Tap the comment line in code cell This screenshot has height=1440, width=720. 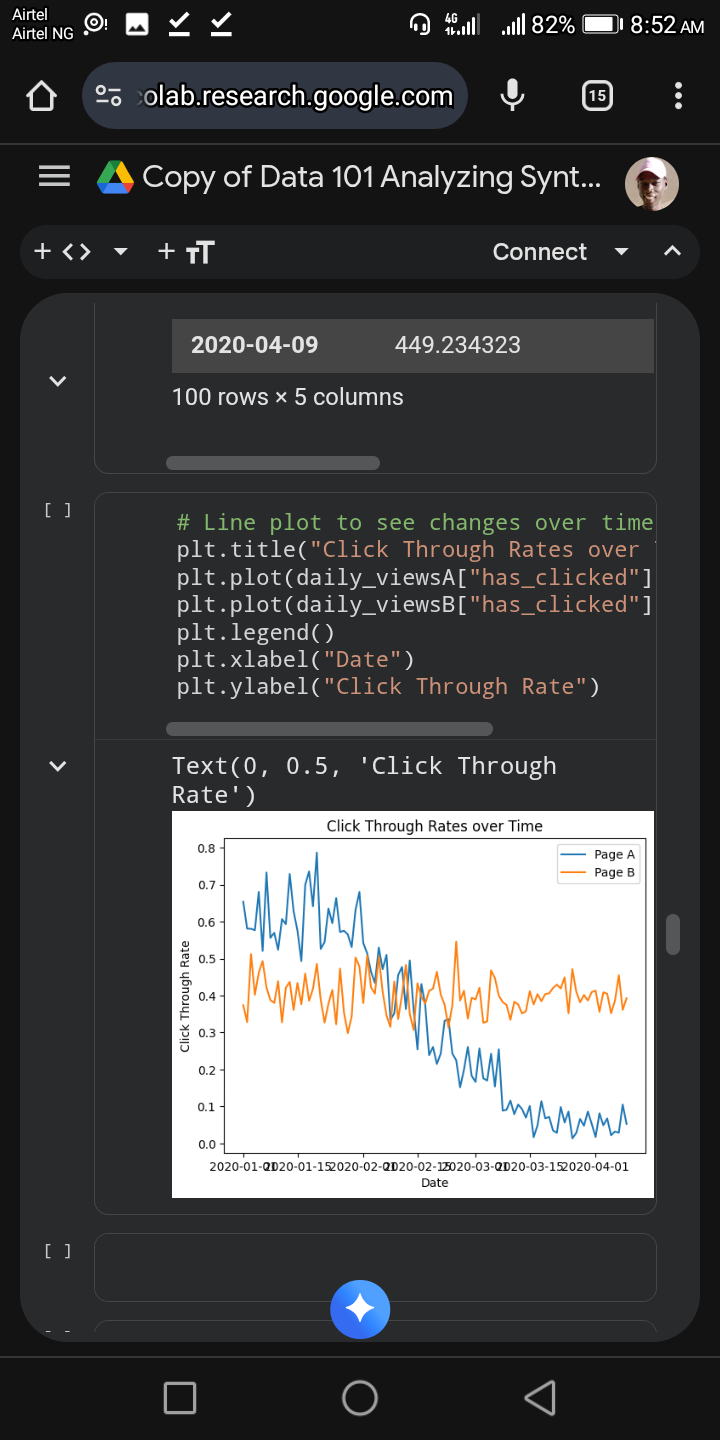click(415, 522)
